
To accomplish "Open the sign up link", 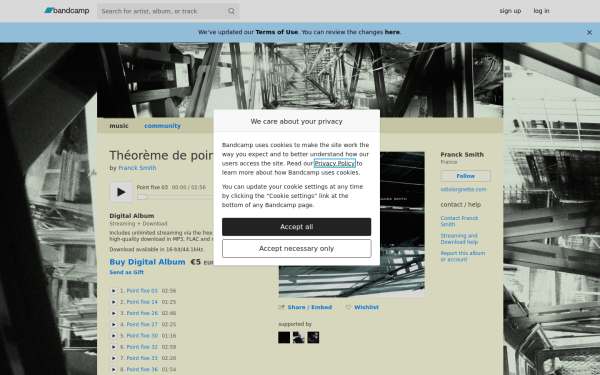I will [x=510, y=11].
